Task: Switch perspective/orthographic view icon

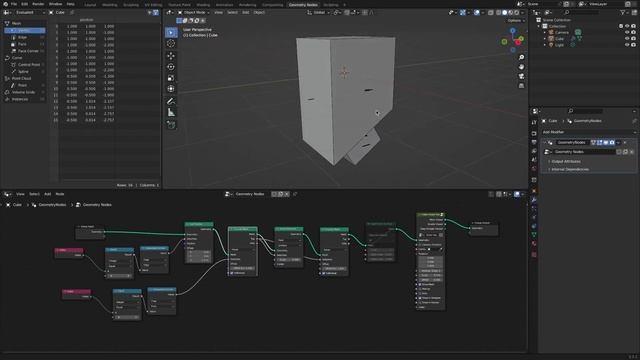Action: point(521,86)
